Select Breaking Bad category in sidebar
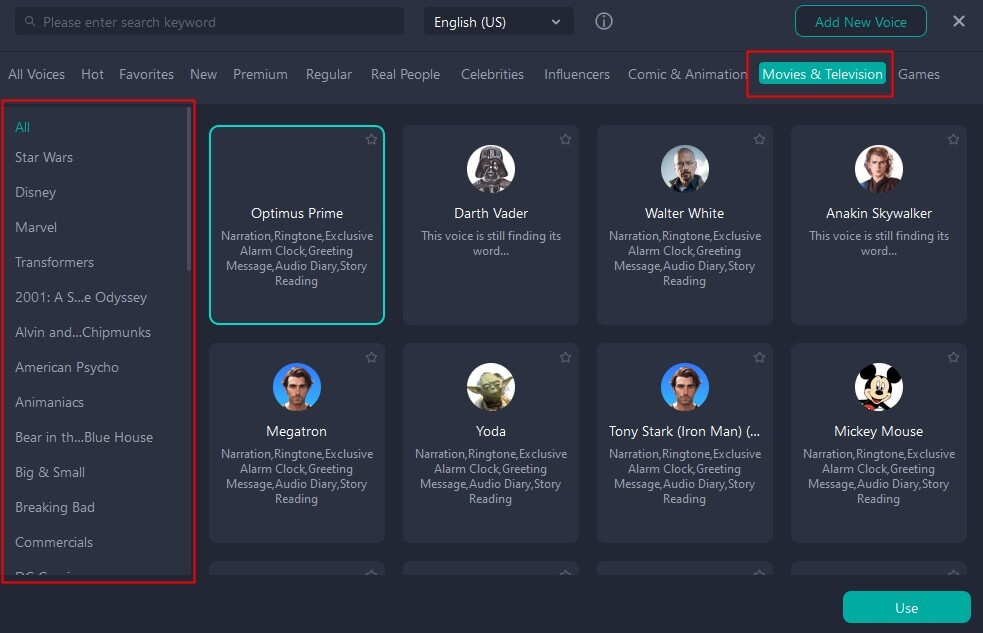This screenshot has width=983, height=633. pos(55,507)
